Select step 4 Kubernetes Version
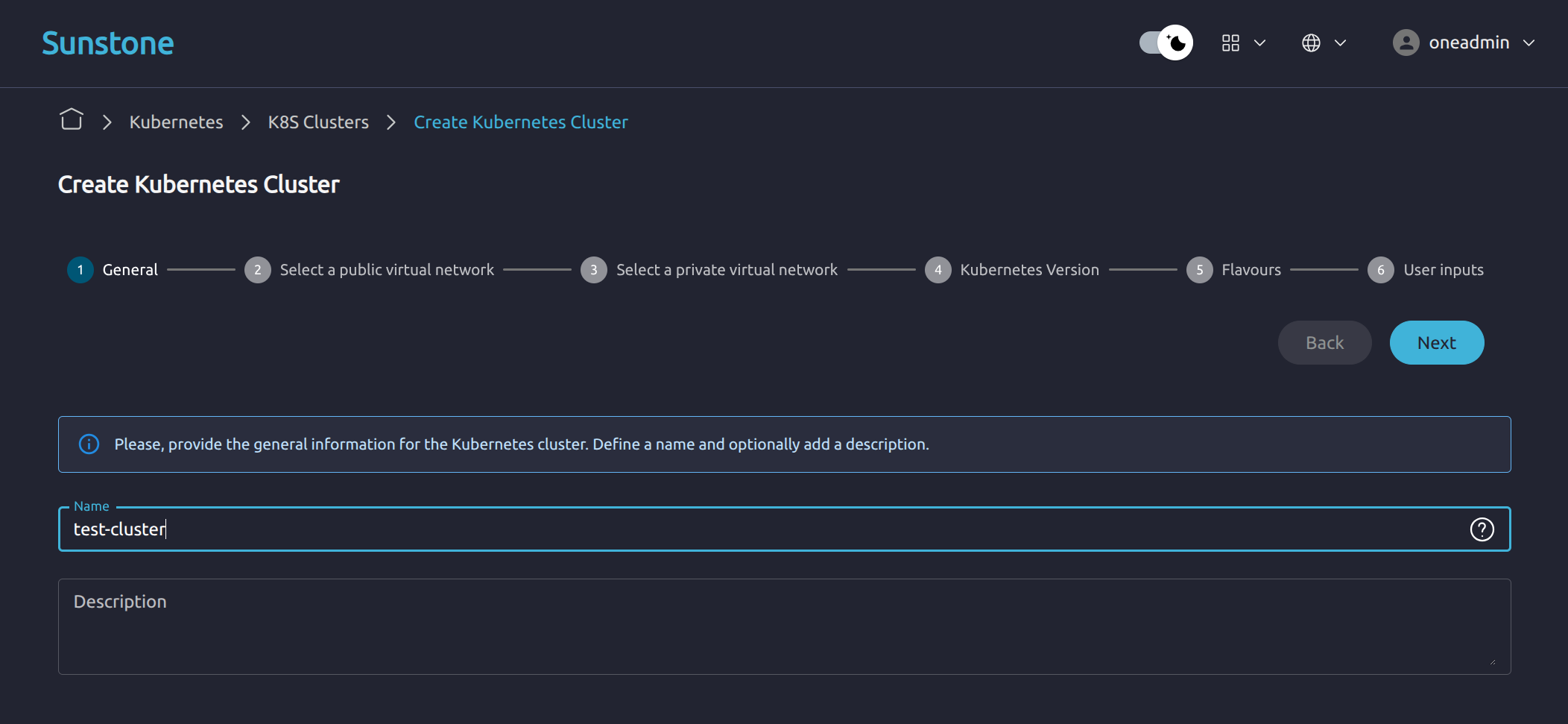 (1012, 270)
